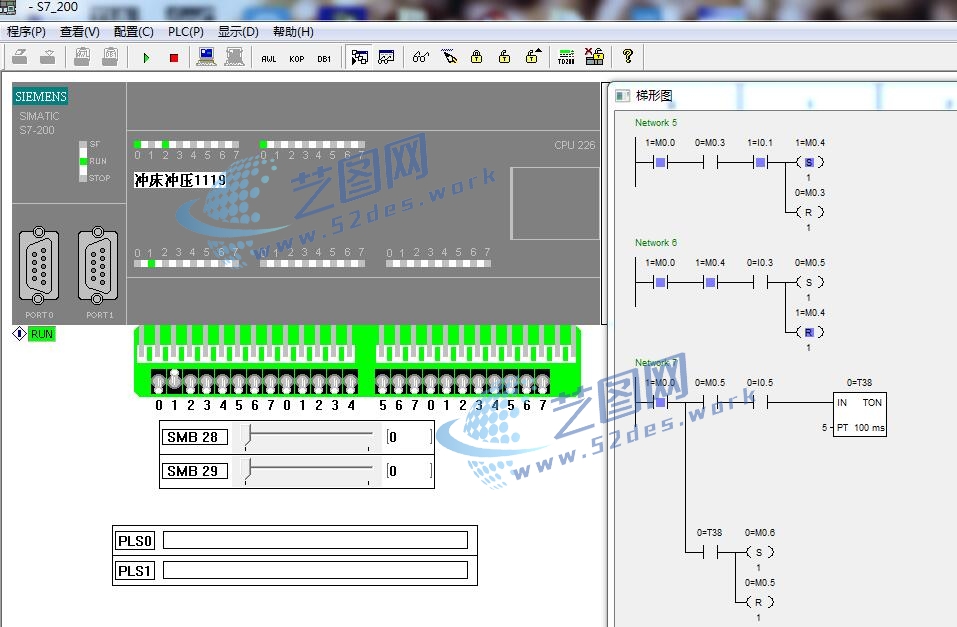Click the PORT0 serial connector

39,266
